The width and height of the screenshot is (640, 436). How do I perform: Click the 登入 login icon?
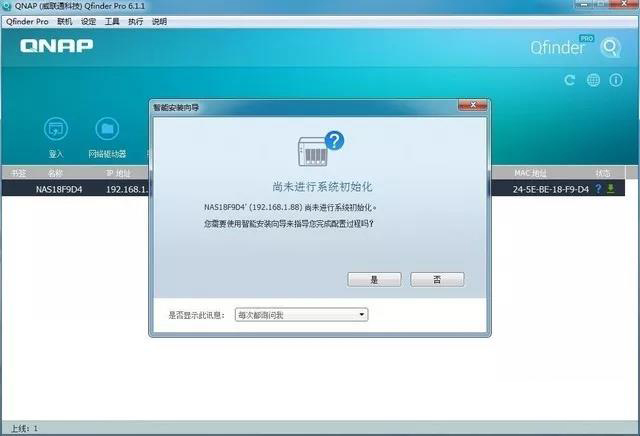tap(56, 129)
